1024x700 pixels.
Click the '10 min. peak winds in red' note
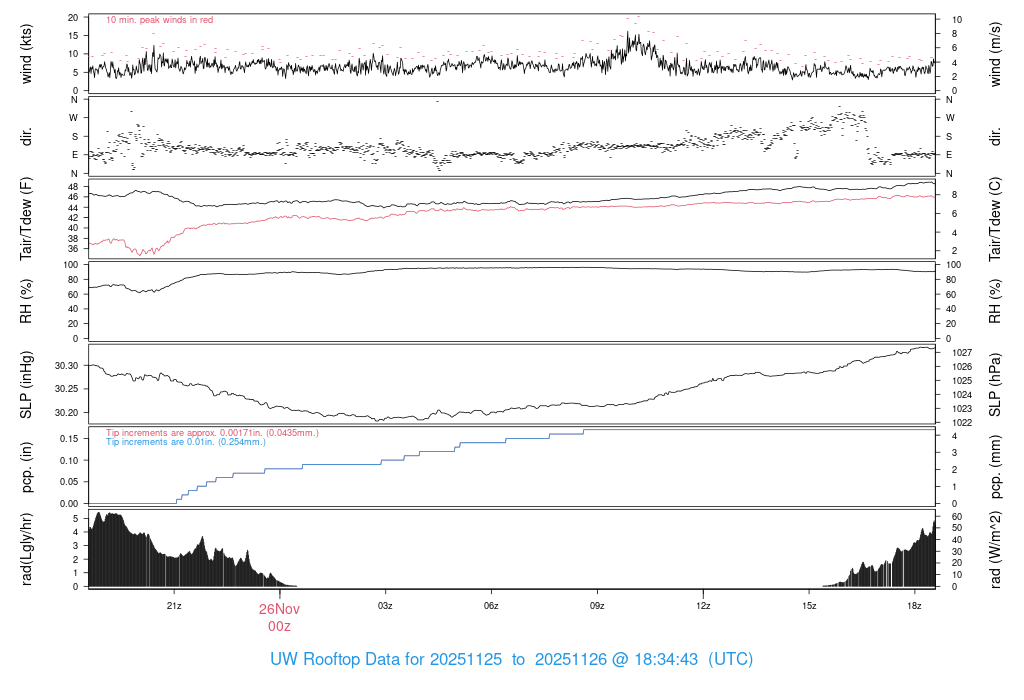click(159, 20)
